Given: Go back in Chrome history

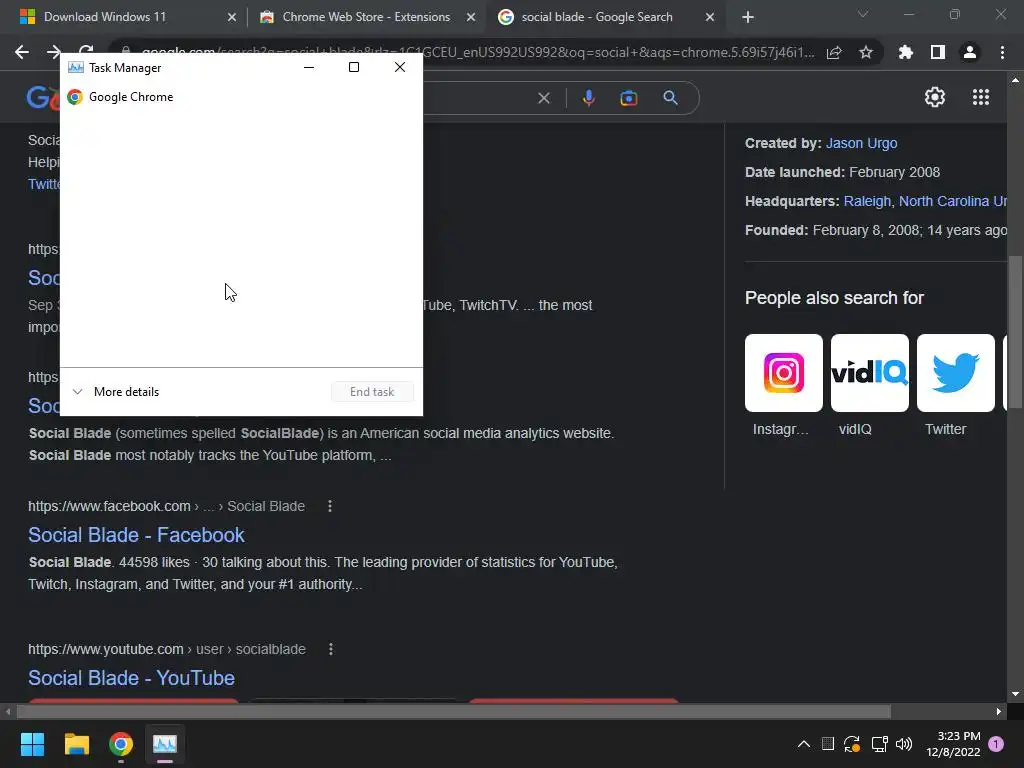Looking at the screenshot, I should point(22,52).
